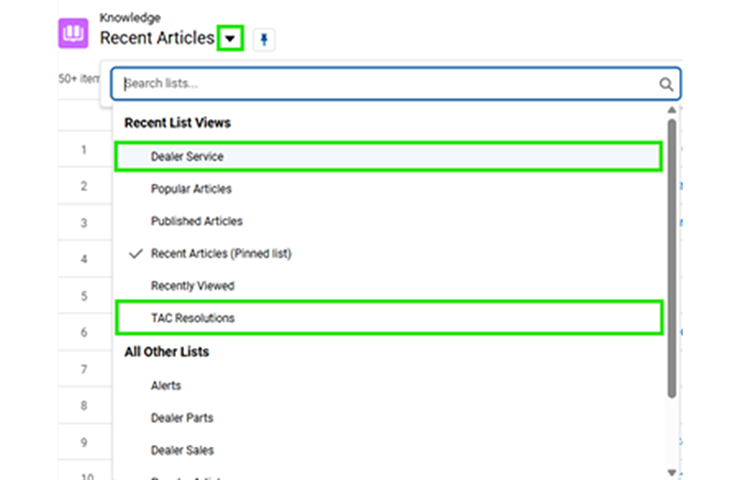
Task: Click the checkmark beside Recent Articles
Action: tap(135, 254)
